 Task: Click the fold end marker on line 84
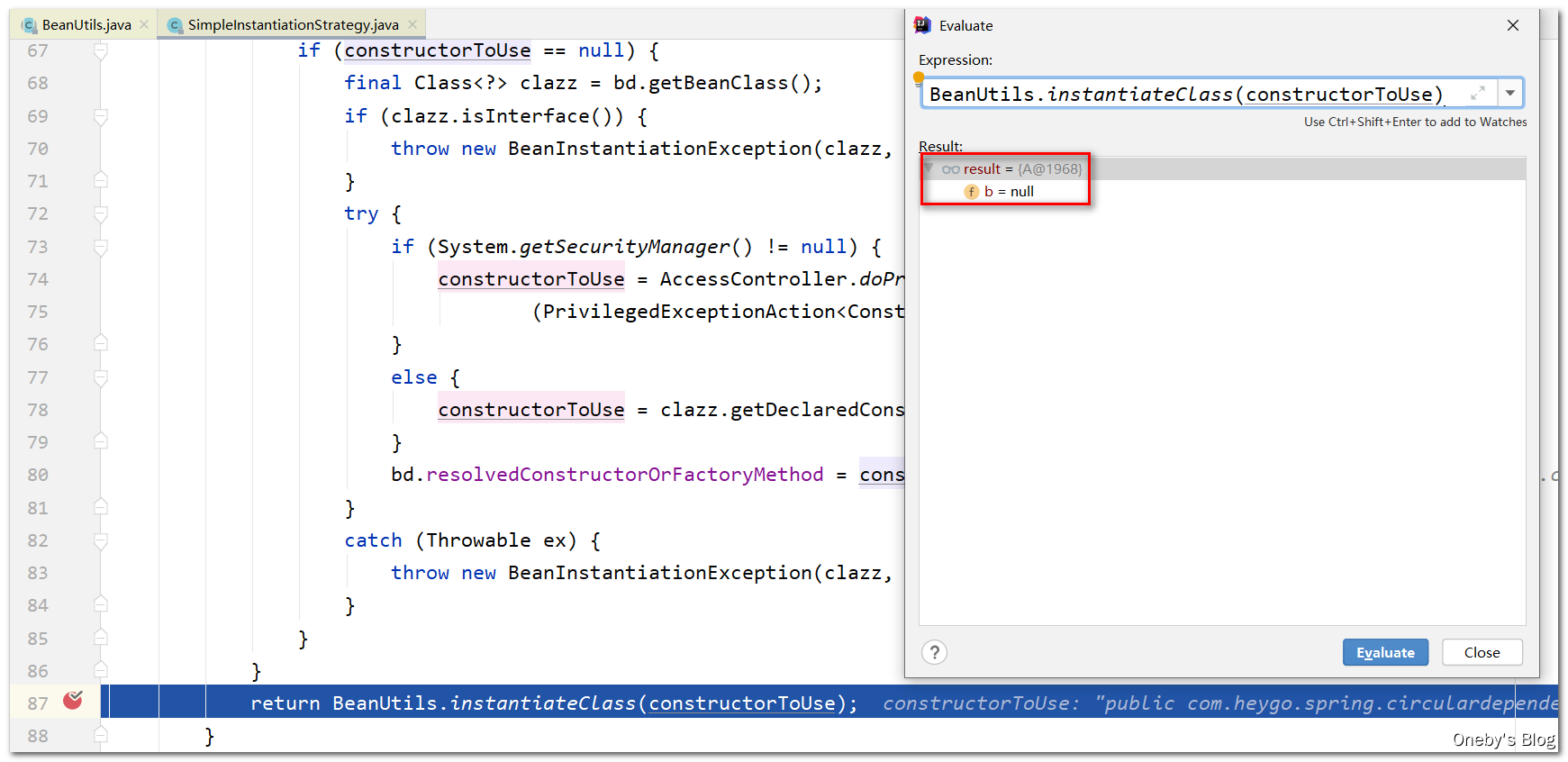(101, 604)
